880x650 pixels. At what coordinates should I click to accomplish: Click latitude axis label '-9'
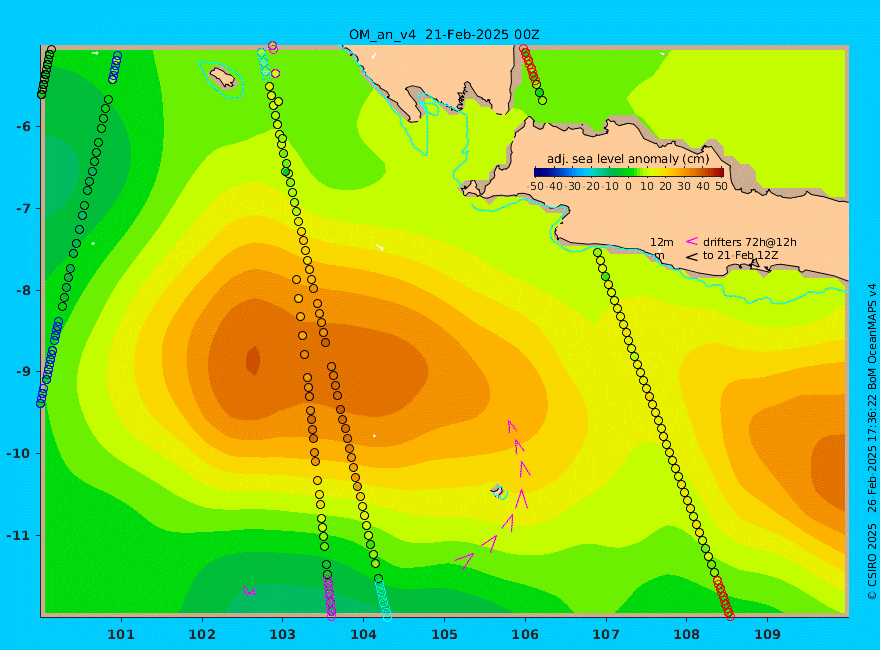tap(23, 372)
